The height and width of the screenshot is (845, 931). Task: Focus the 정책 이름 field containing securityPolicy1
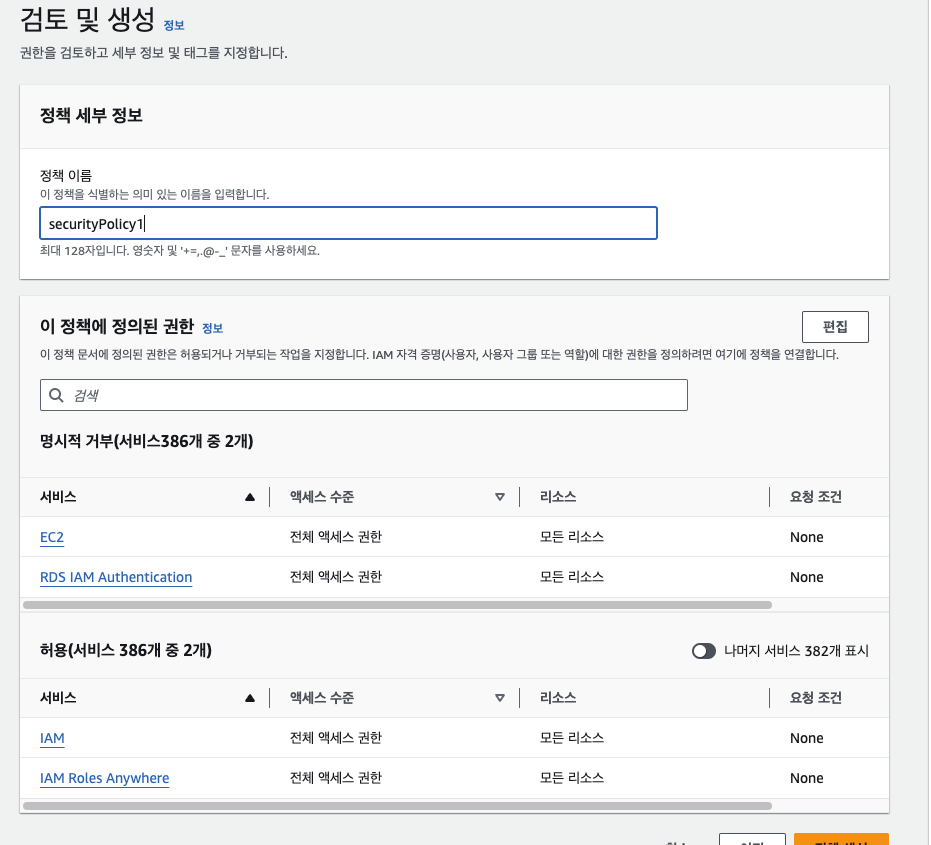pyautogui.click(x=348, y=223)
